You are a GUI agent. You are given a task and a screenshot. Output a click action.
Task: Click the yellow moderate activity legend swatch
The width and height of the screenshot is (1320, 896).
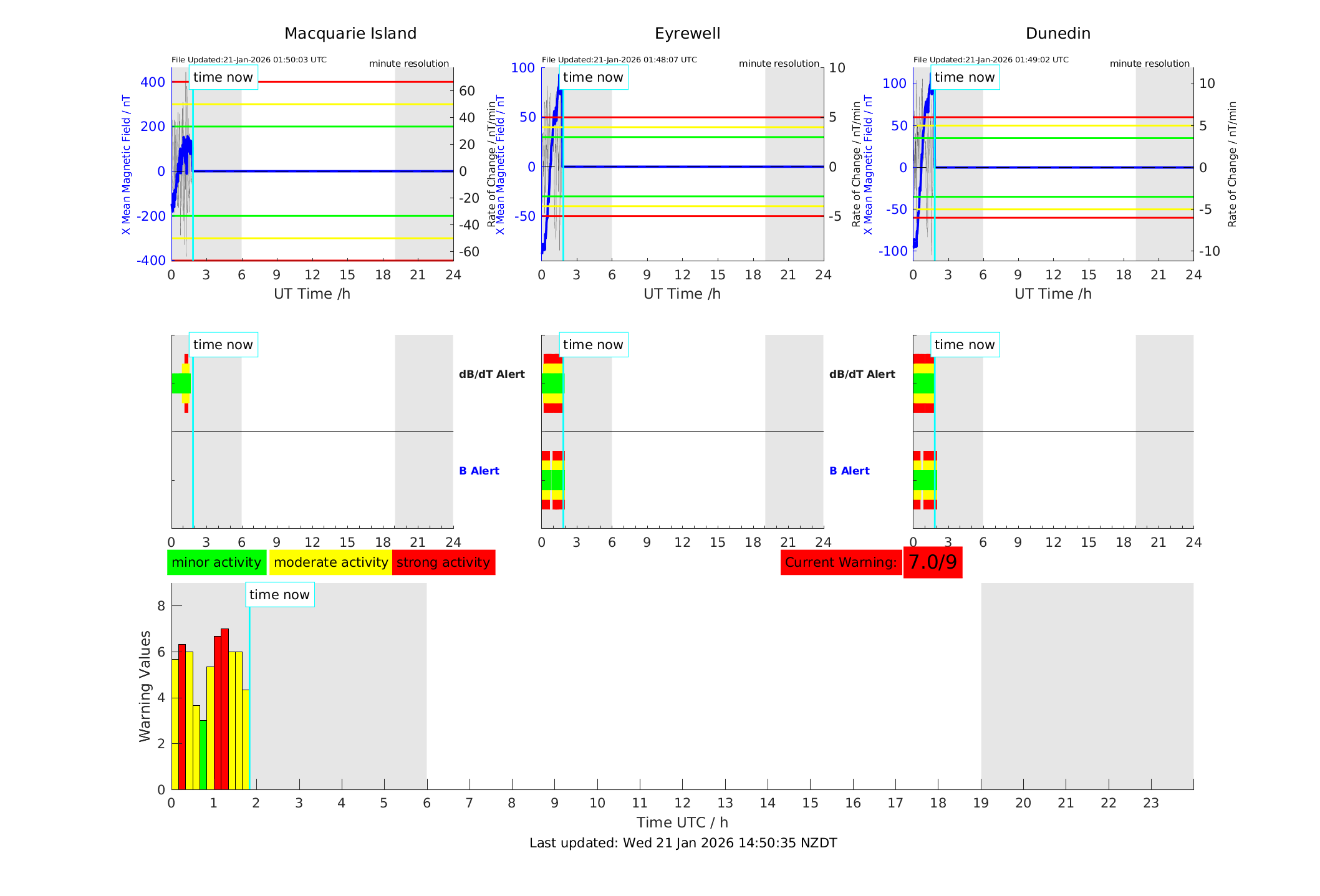pos(330,562)
